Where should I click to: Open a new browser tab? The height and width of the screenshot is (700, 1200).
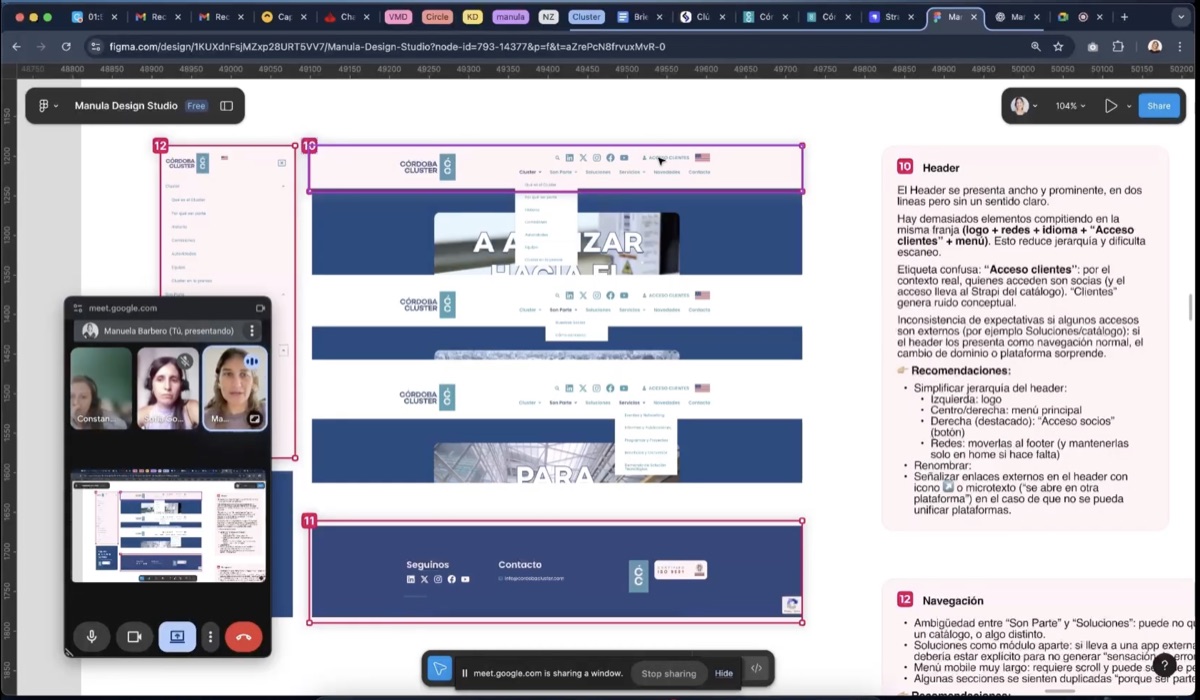[1124, 17]
